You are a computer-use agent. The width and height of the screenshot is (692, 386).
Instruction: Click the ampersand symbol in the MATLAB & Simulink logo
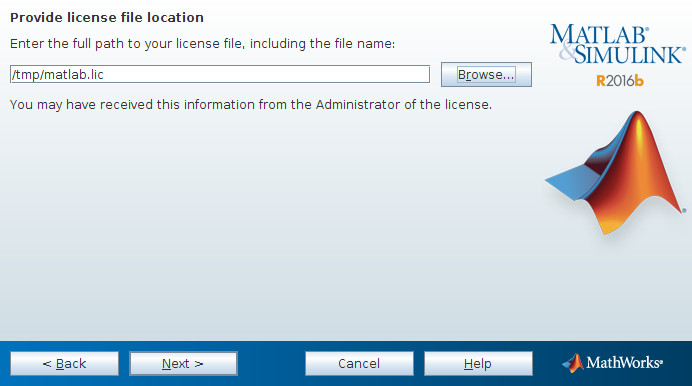566,52
